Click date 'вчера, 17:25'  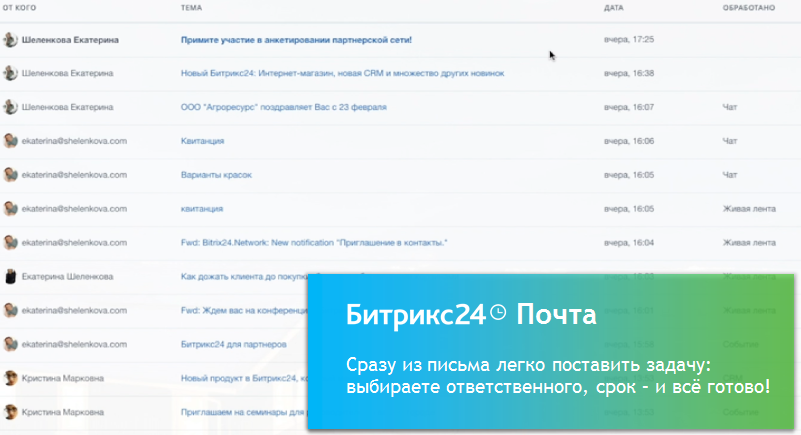point(629,39)
